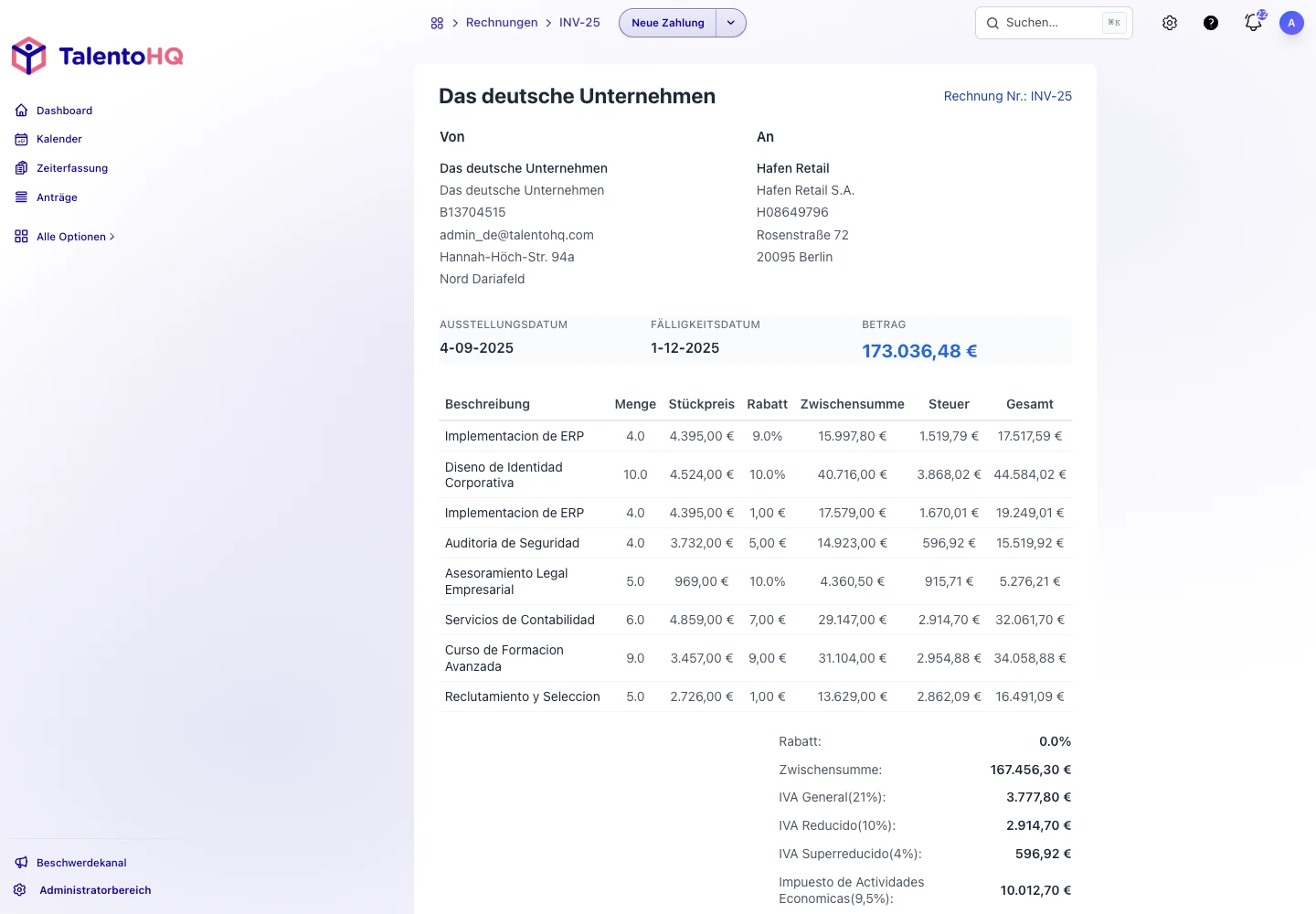Select Reclutamiento y Seleccion row
Screen dimensions: 1316x914
[755, 696]
